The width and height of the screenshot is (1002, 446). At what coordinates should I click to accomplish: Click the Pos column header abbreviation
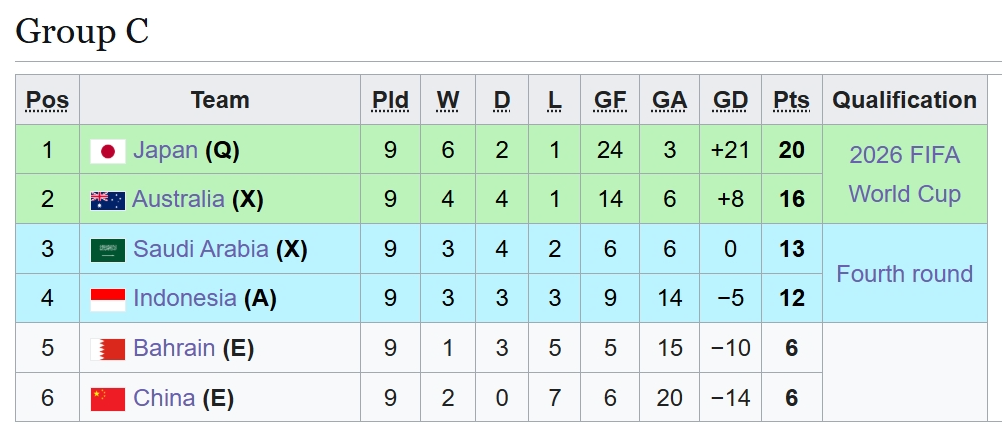pyautogui.click(x=47, y=100)
